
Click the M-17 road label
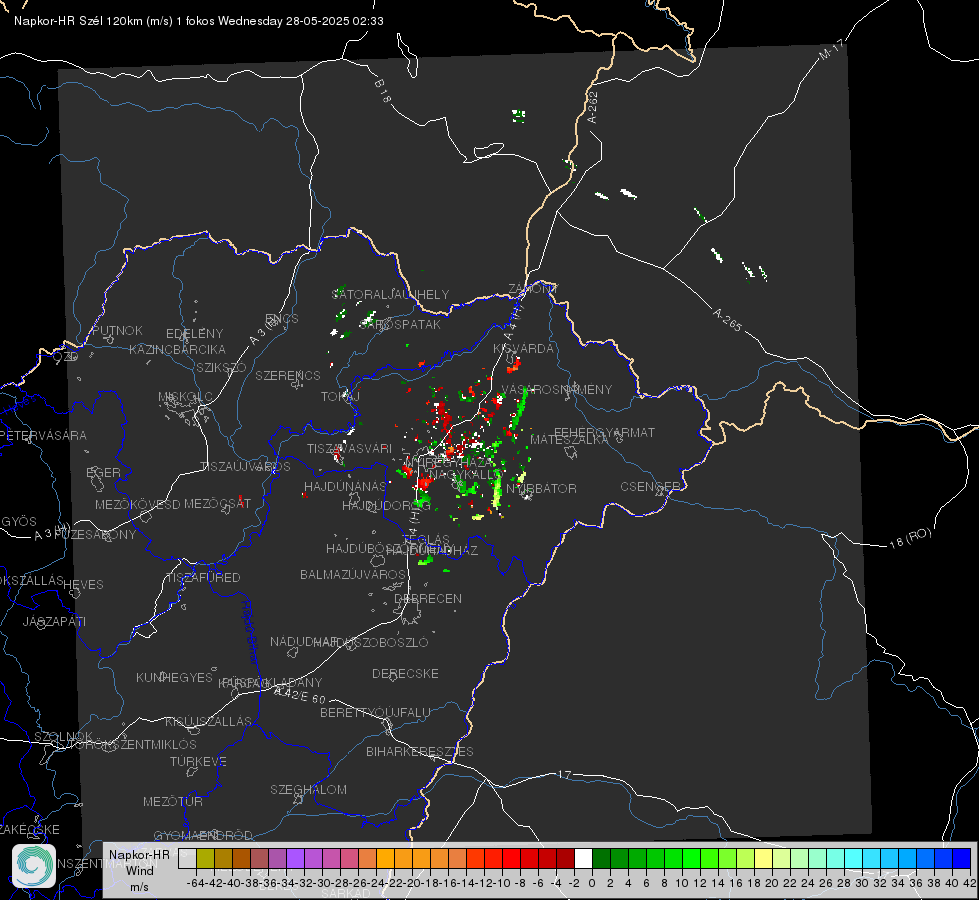831,50
